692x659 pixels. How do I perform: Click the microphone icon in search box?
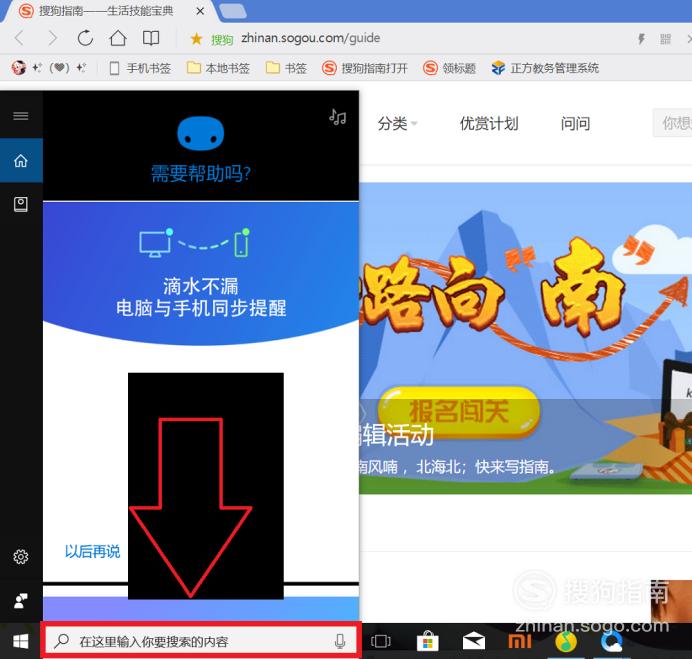click(340, 641)
